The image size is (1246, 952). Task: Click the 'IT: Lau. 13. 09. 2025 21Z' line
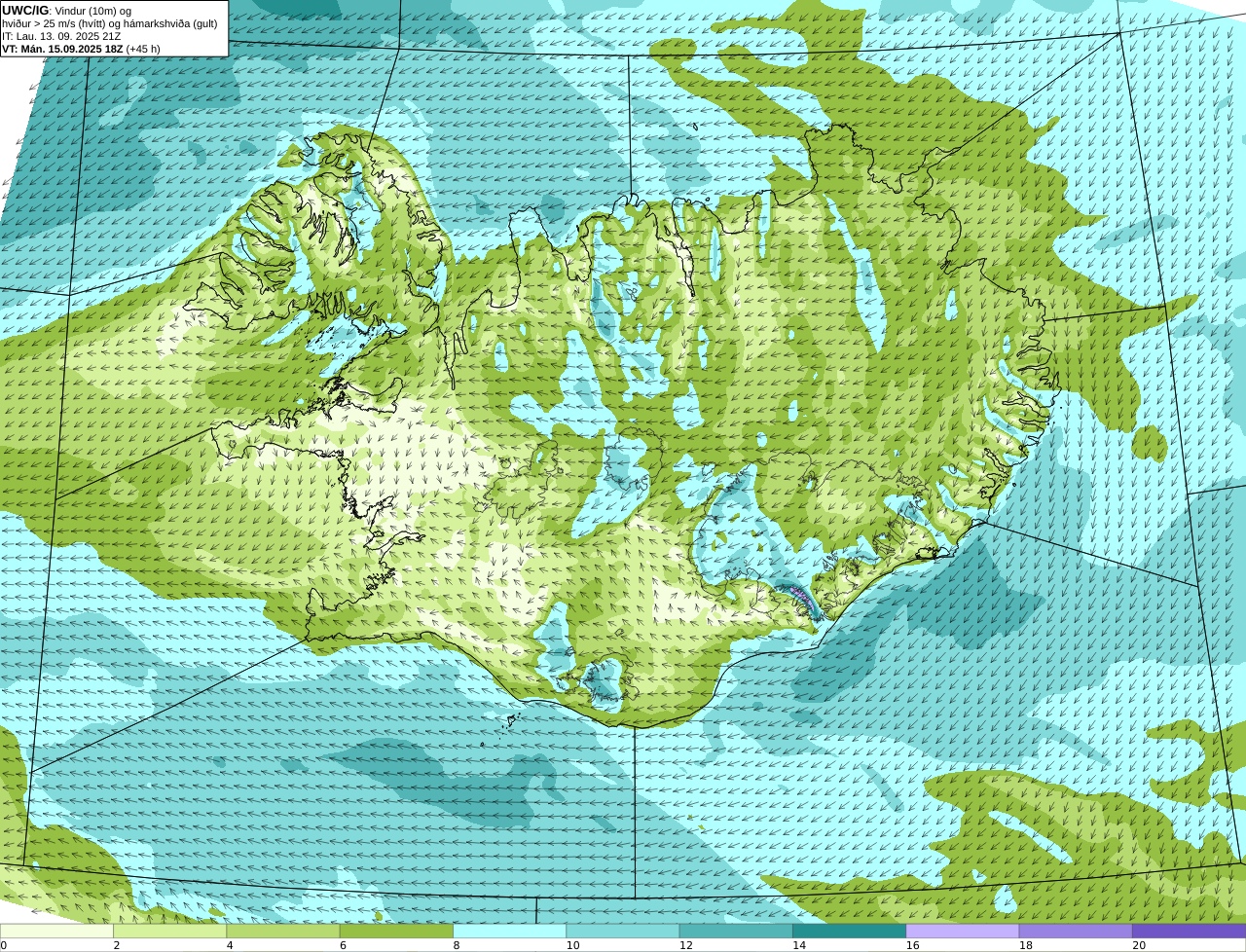coord(61,36)
